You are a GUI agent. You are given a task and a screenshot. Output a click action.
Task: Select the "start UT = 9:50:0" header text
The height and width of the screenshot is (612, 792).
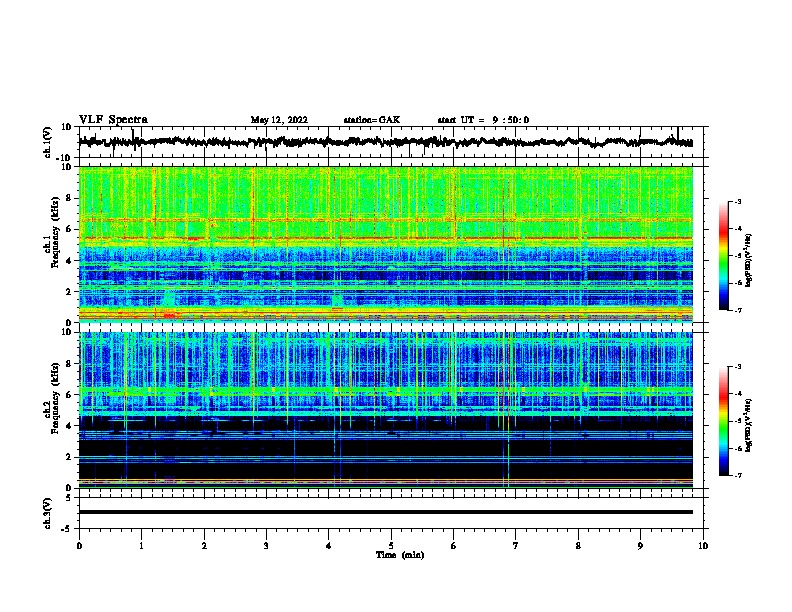click(483, 120)
